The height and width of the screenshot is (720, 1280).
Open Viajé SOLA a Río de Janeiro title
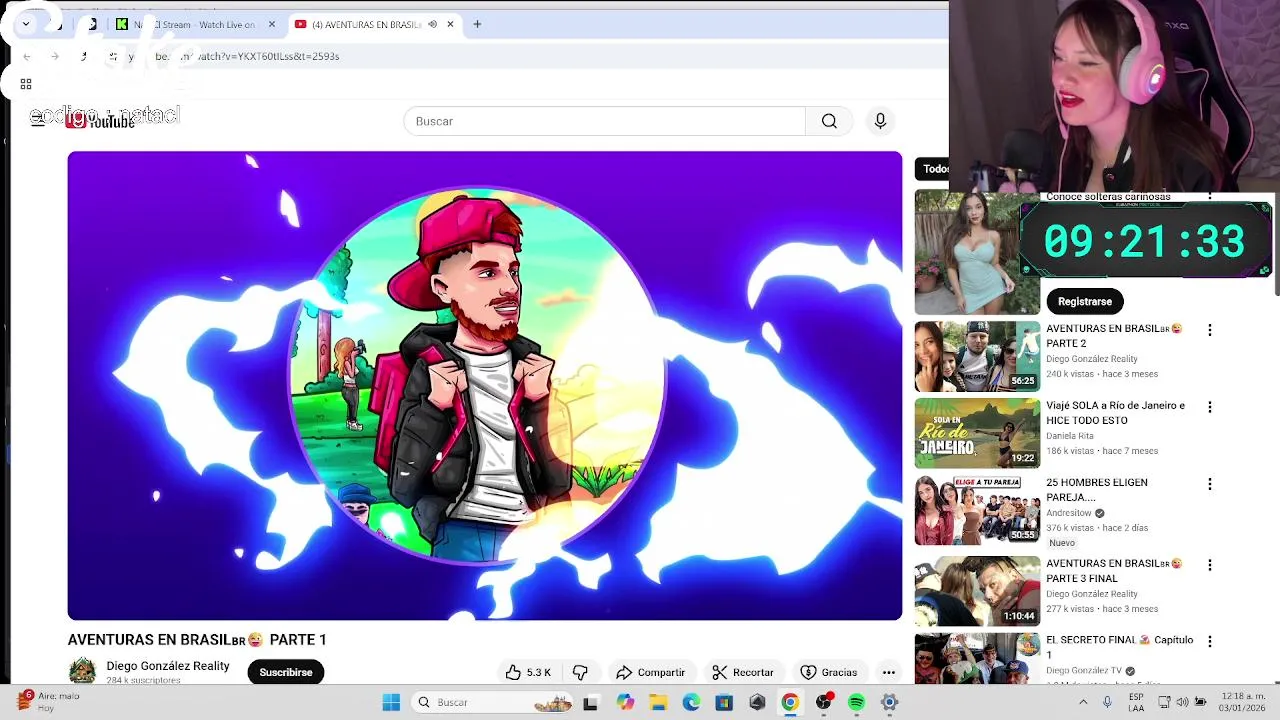1115,413
